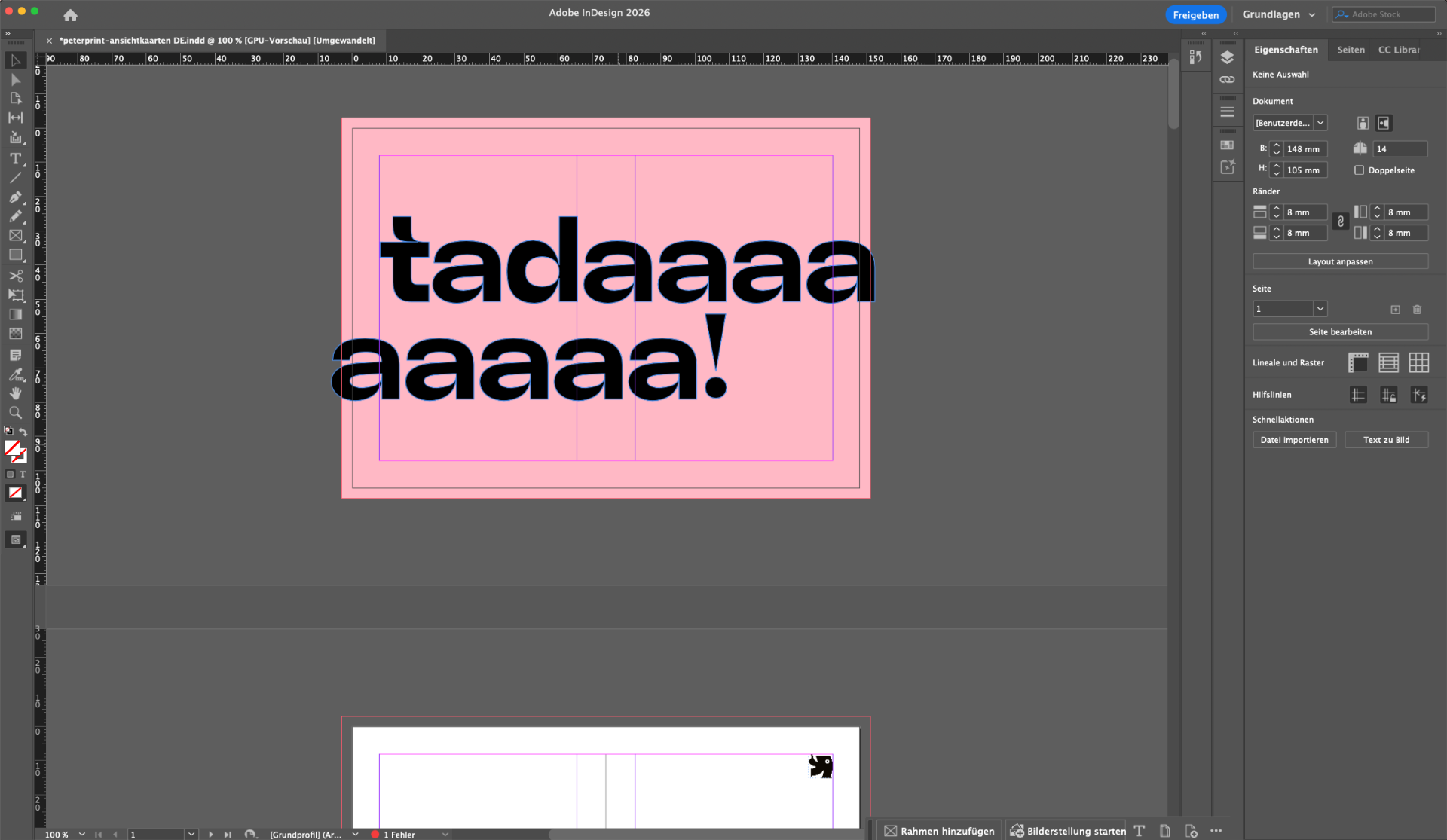Open the Layers panel icon
Viewport: 1447px width, 840px height.
pos(1227,58)
